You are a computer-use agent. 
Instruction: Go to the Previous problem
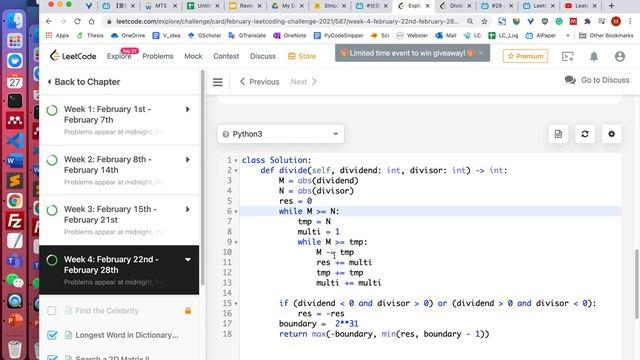[x=260, y=82]
